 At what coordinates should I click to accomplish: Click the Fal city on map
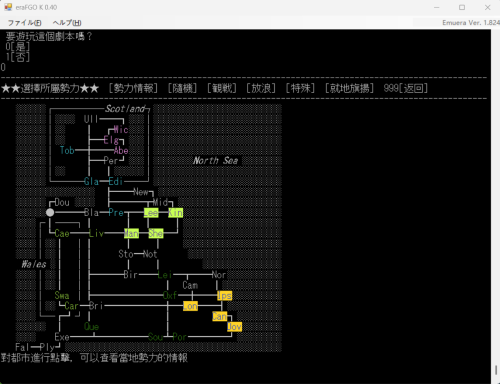pyautogui.click(x=22, y=347)
